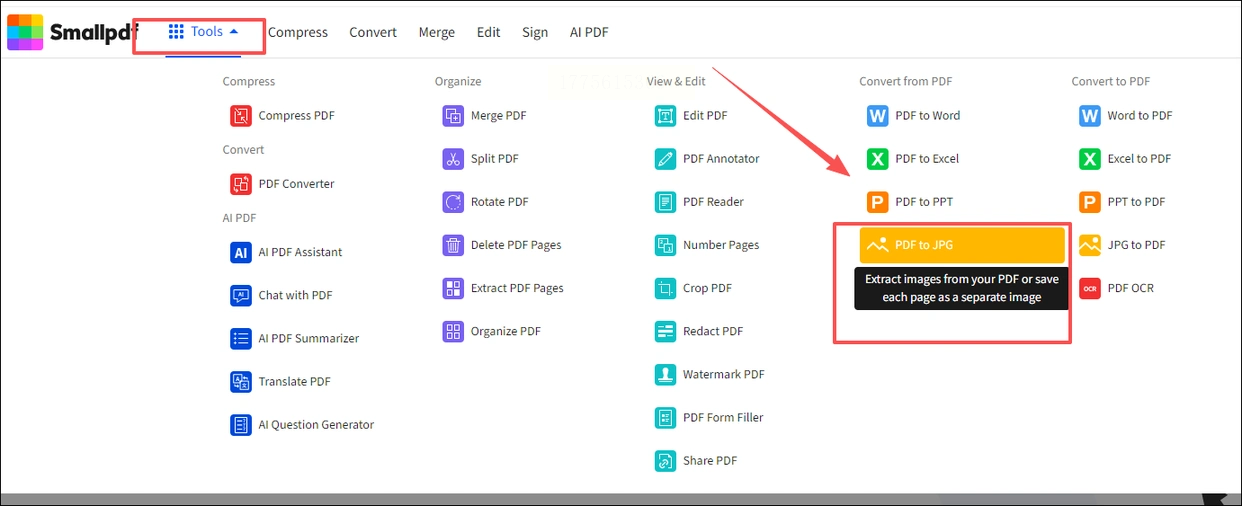Collapse the Tools dropdown menu
Screen dimensions: 1242x506
click(204, 32)
